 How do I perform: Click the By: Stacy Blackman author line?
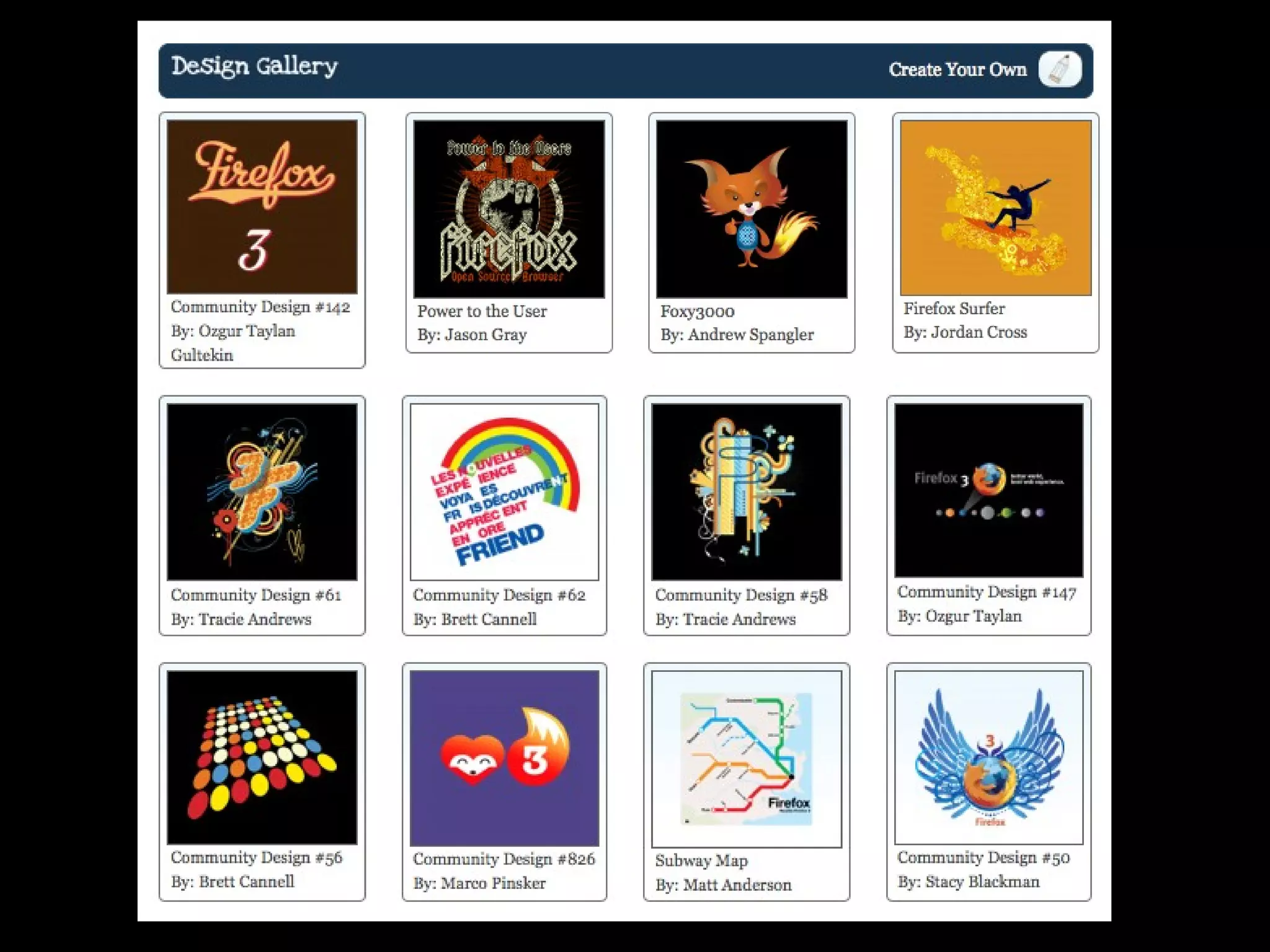969,881
